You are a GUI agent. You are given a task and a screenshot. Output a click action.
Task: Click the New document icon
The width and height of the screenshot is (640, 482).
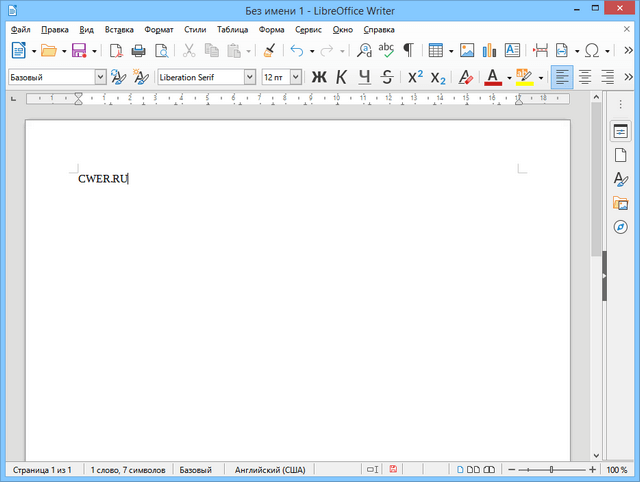click(x=19, y=51)
